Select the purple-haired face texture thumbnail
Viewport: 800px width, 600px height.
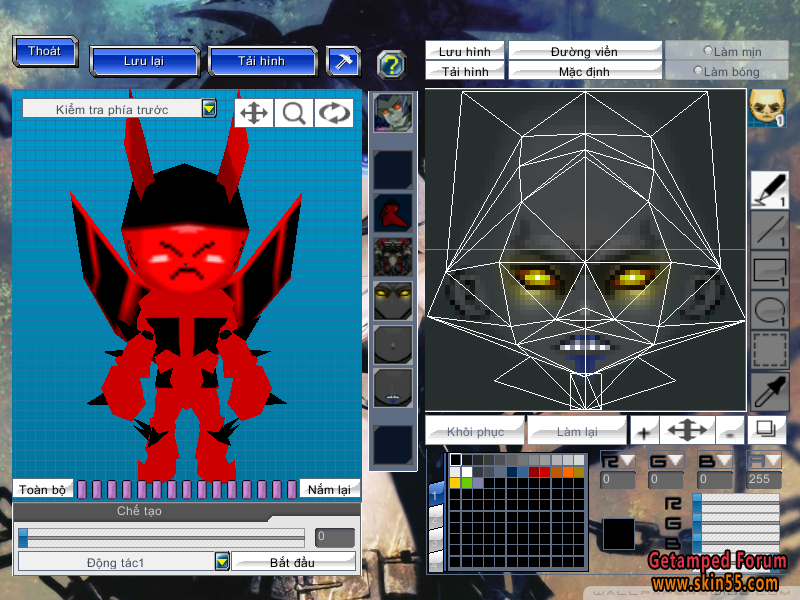(392, 113)
